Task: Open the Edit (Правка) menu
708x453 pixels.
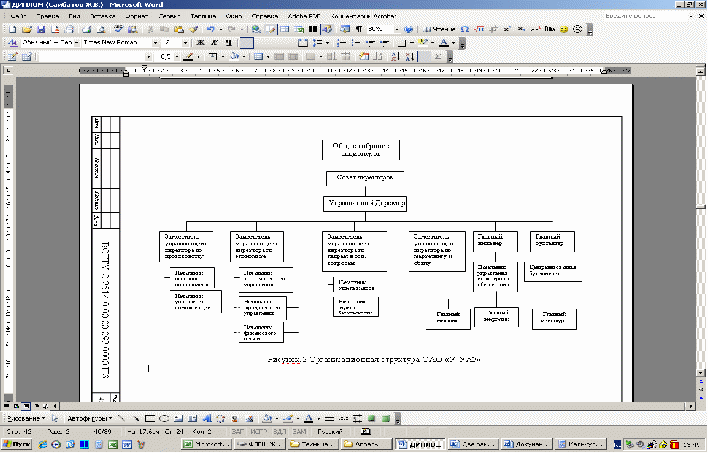Action: [x=48, y=16]
